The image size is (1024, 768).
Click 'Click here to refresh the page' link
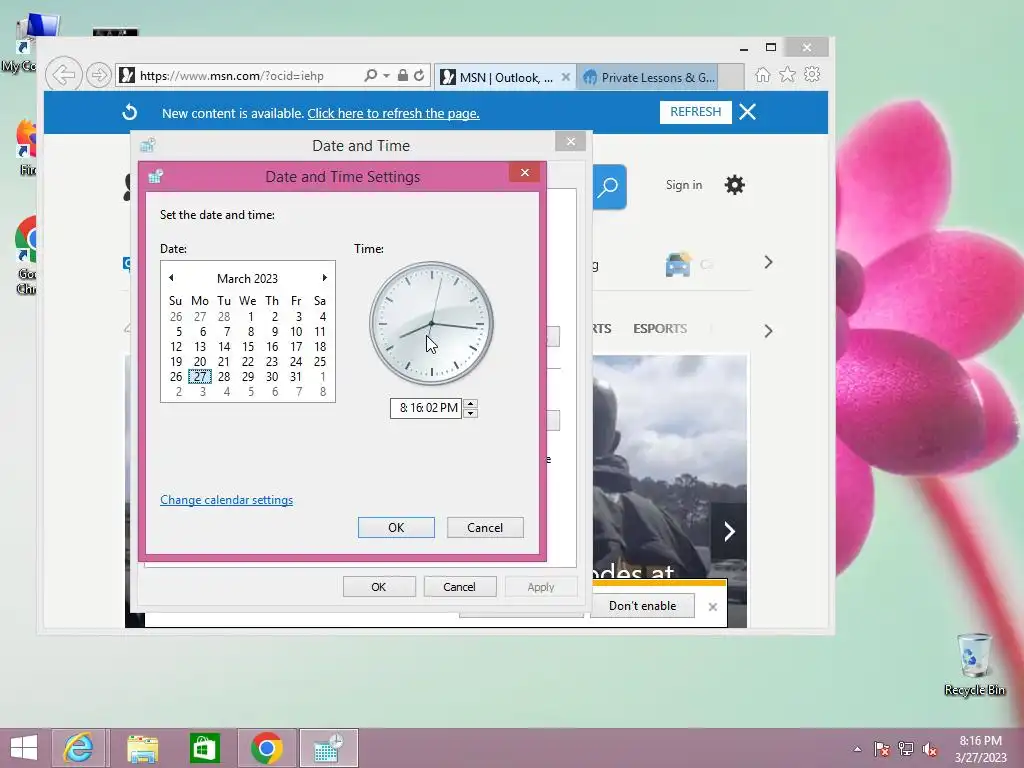(394, 114)
